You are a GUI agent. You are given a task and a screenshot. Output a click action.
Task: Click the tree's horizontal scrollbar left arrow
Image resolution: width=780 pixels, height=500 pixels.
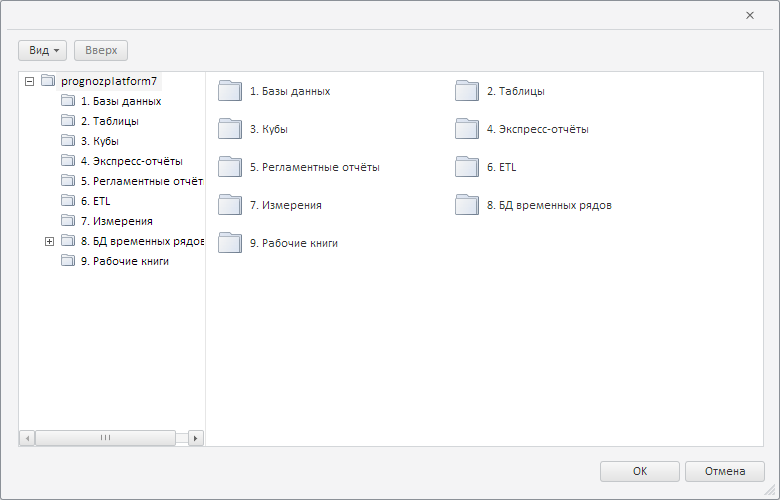[x=27, y=438]
